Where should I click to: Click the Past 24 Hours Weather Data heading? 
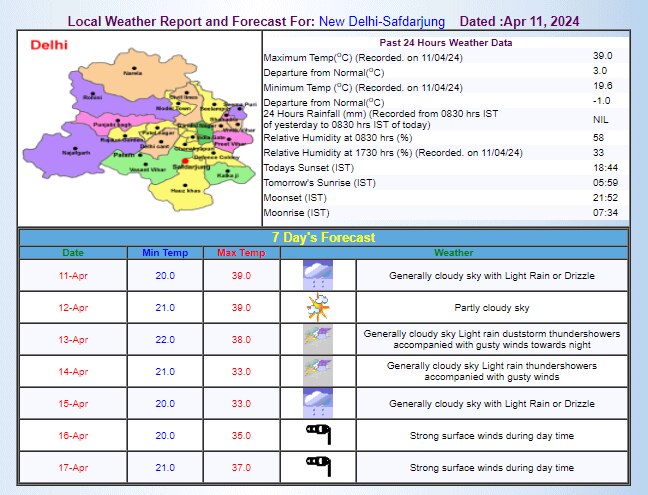pos(446,42)
